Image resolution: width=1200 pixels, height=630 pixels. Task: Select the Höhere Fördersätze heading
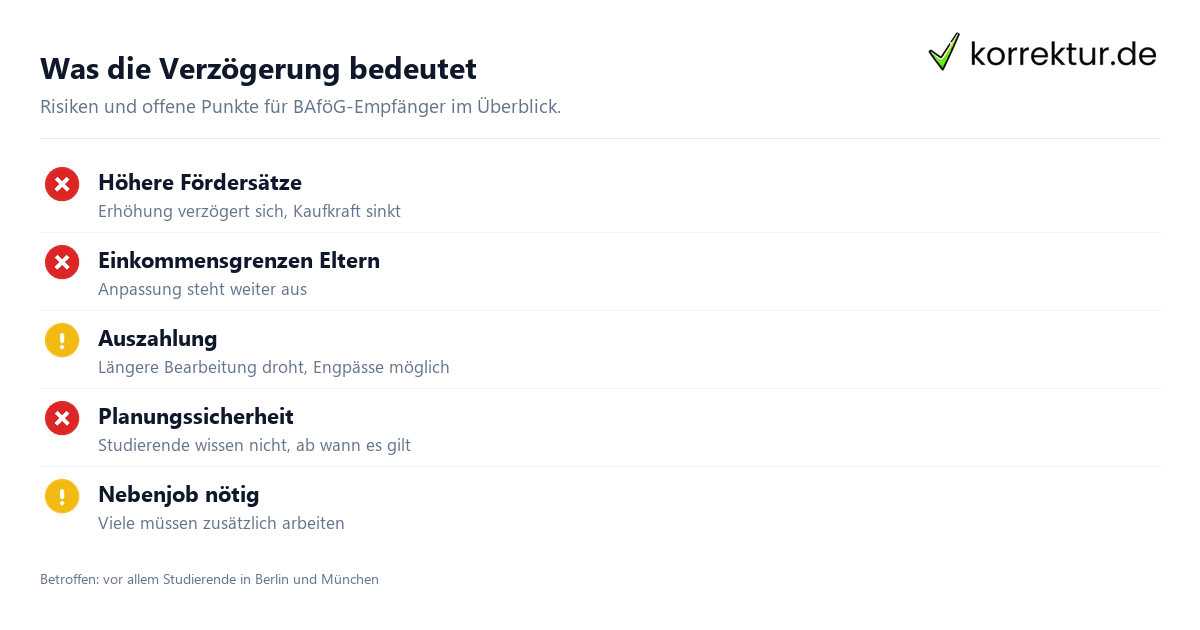pyautogui.click(x=200, y=182)
